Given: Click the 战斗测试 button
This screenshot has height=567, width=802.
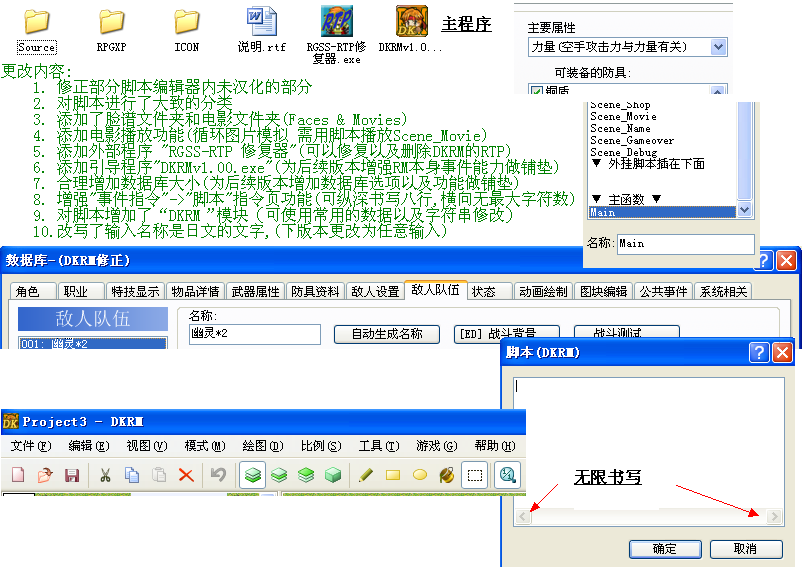Looking at the screenshot, I should pos(627,332).
